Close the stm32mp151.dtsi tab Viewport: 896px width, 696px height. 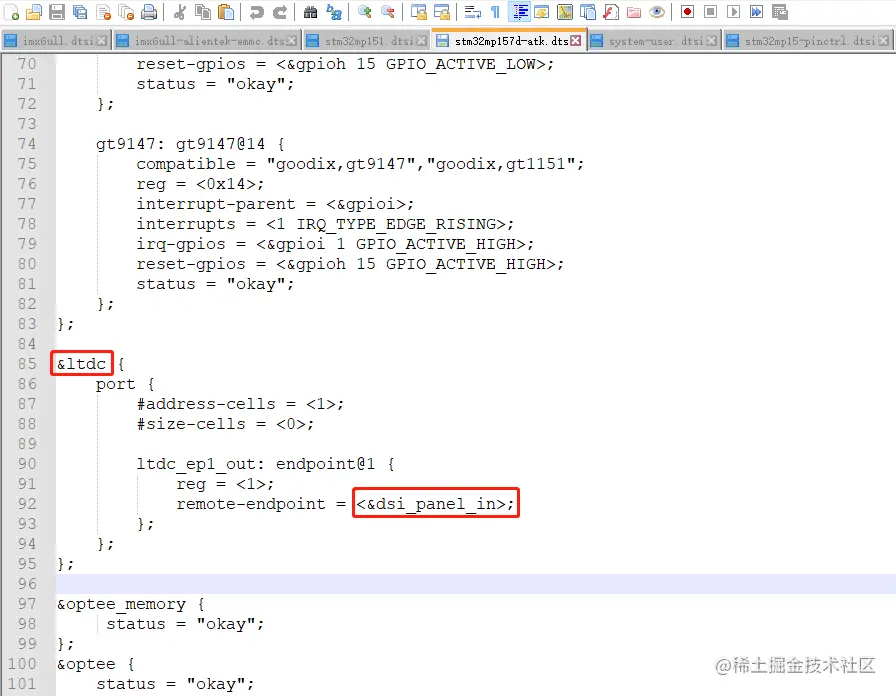point(422,41)
